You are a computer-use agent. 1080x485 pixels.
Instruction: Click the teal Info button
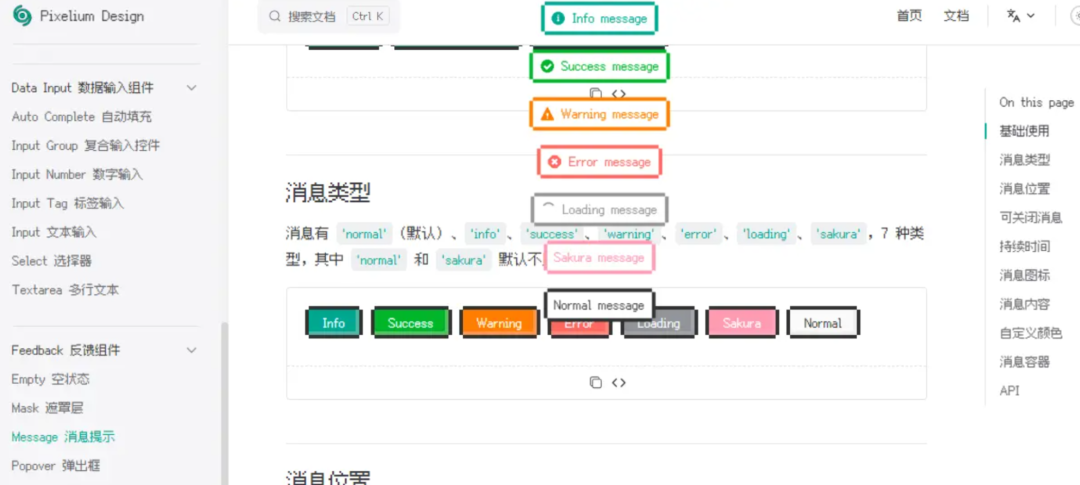click(x=333, y=322)
